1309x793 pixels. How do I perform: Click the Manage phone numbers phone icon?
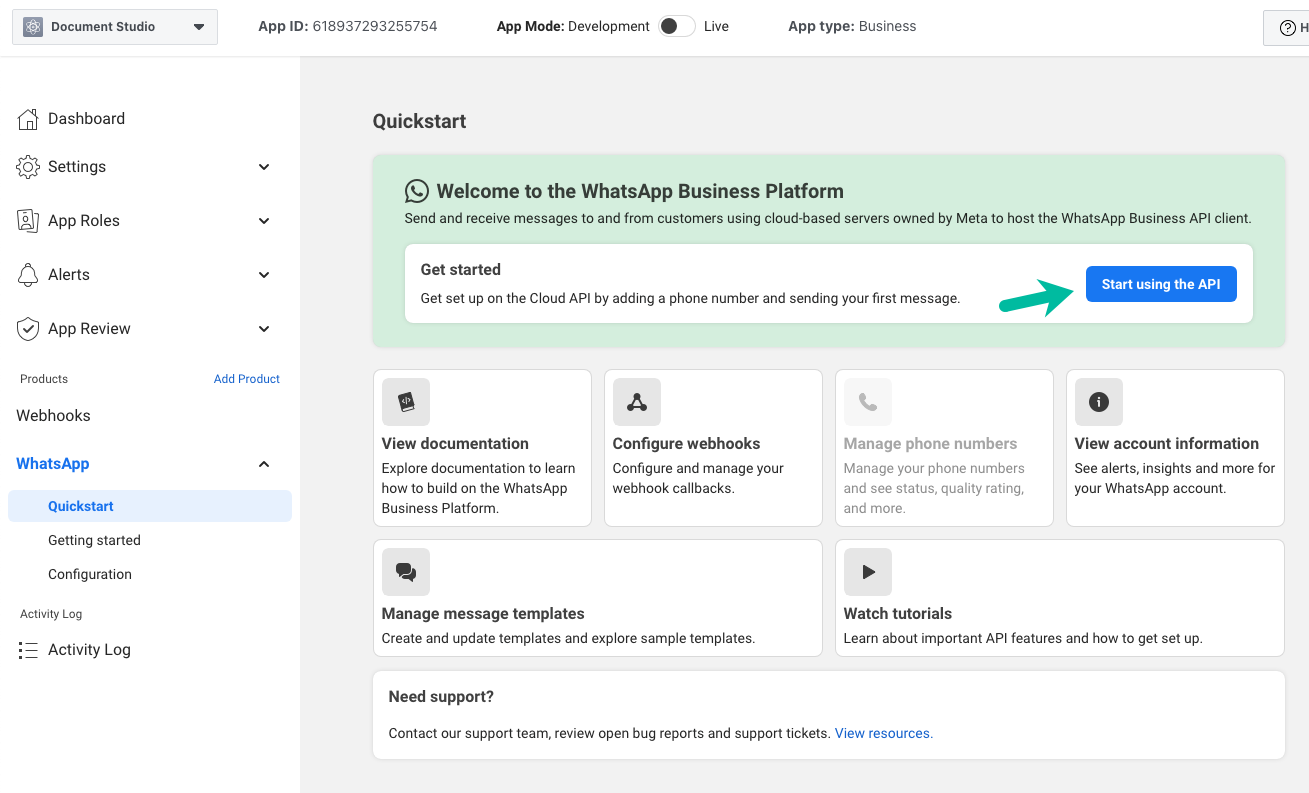point(868,402)
